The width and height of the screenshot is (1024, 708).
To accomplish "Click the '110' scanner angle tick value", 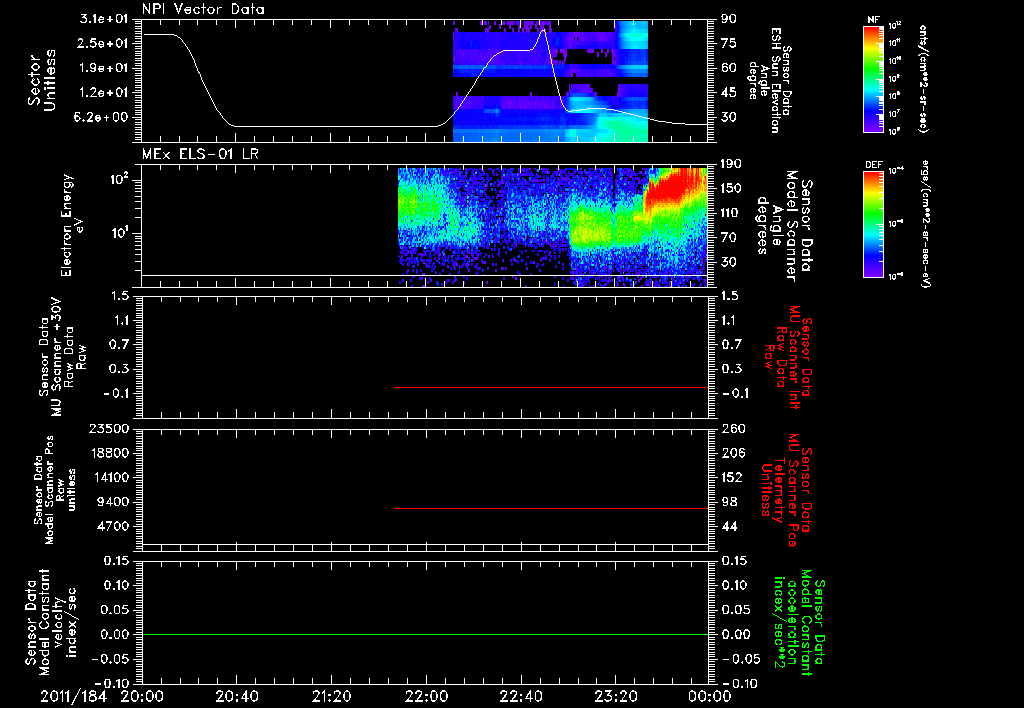I will pyautogui.click(x=731, y=213).
